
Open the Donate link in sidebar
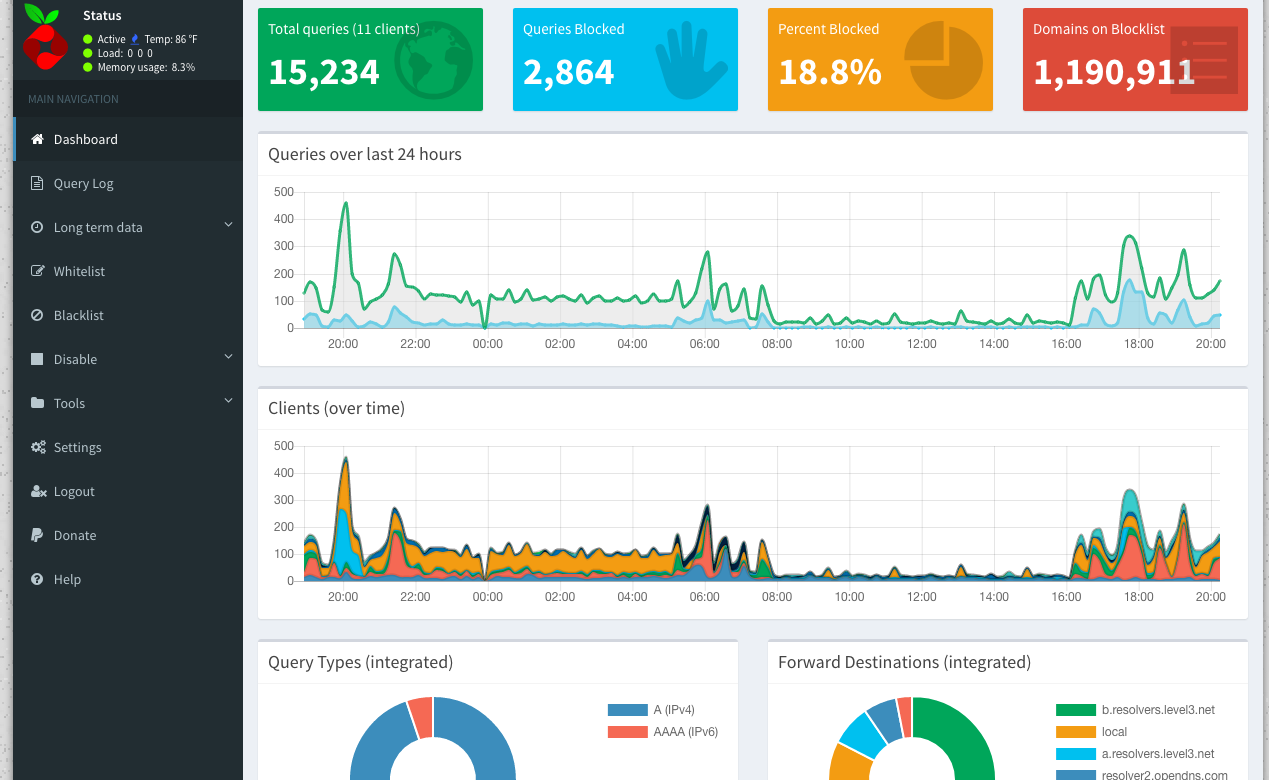129,535
